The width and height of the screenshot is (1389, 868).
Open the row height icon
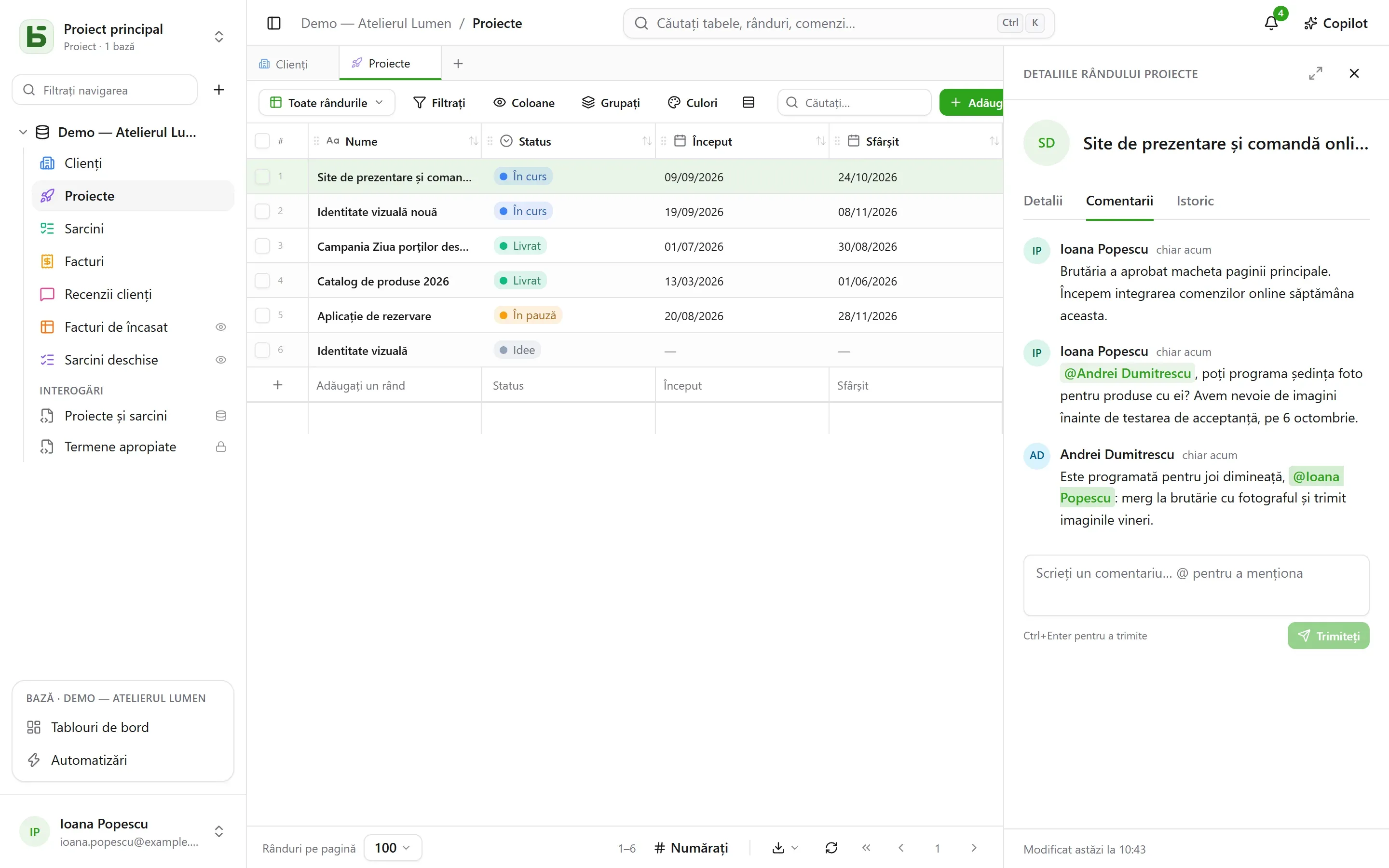(749, 103)
